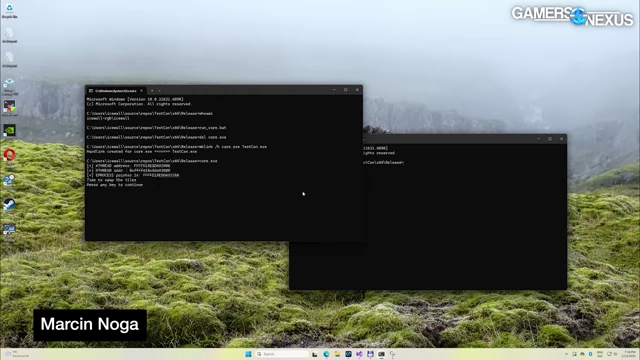Open Microsoft Edge from the taskbar

pos(326,354)
